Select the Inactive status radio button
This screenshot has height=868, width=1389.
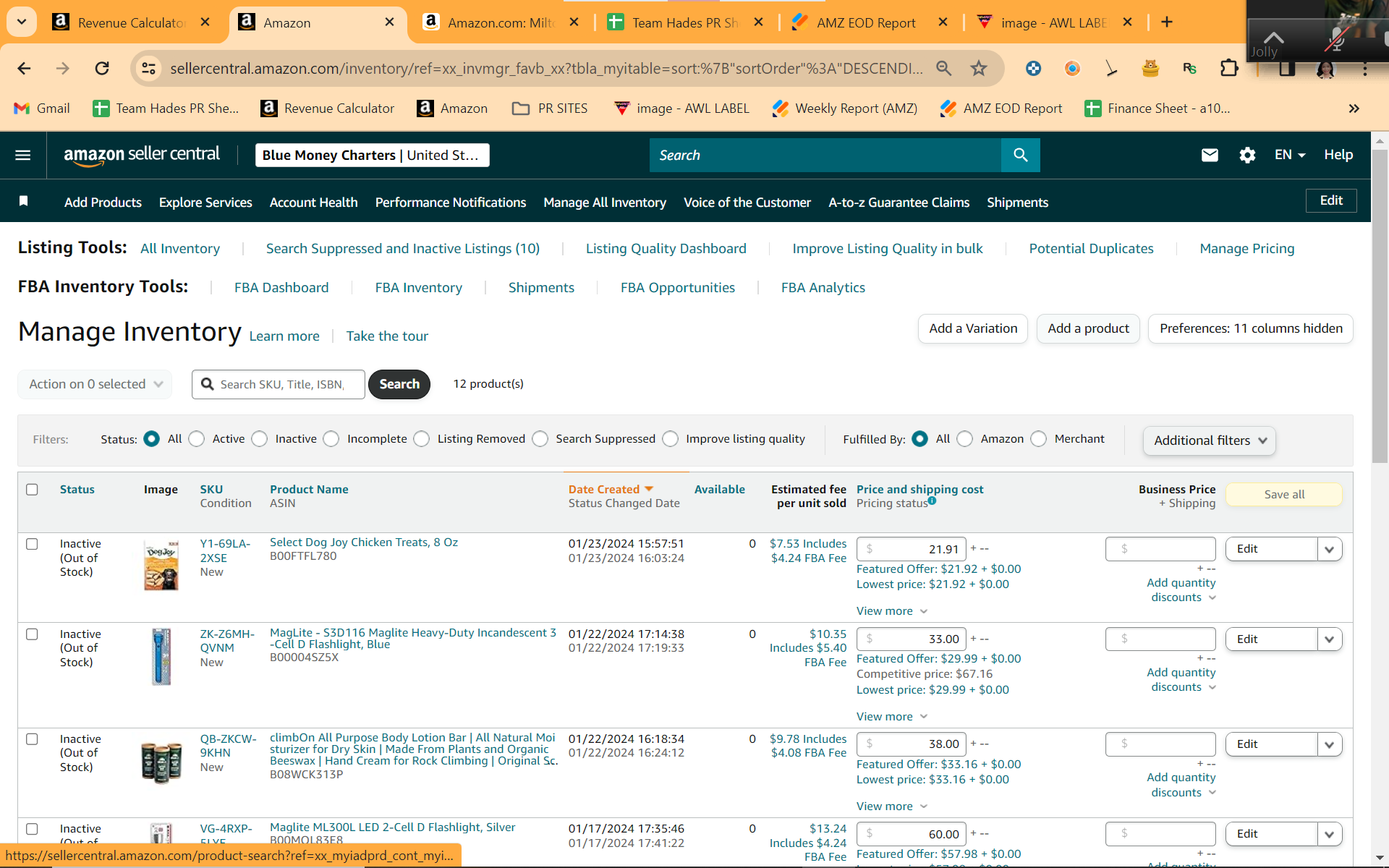pos(260,439)
